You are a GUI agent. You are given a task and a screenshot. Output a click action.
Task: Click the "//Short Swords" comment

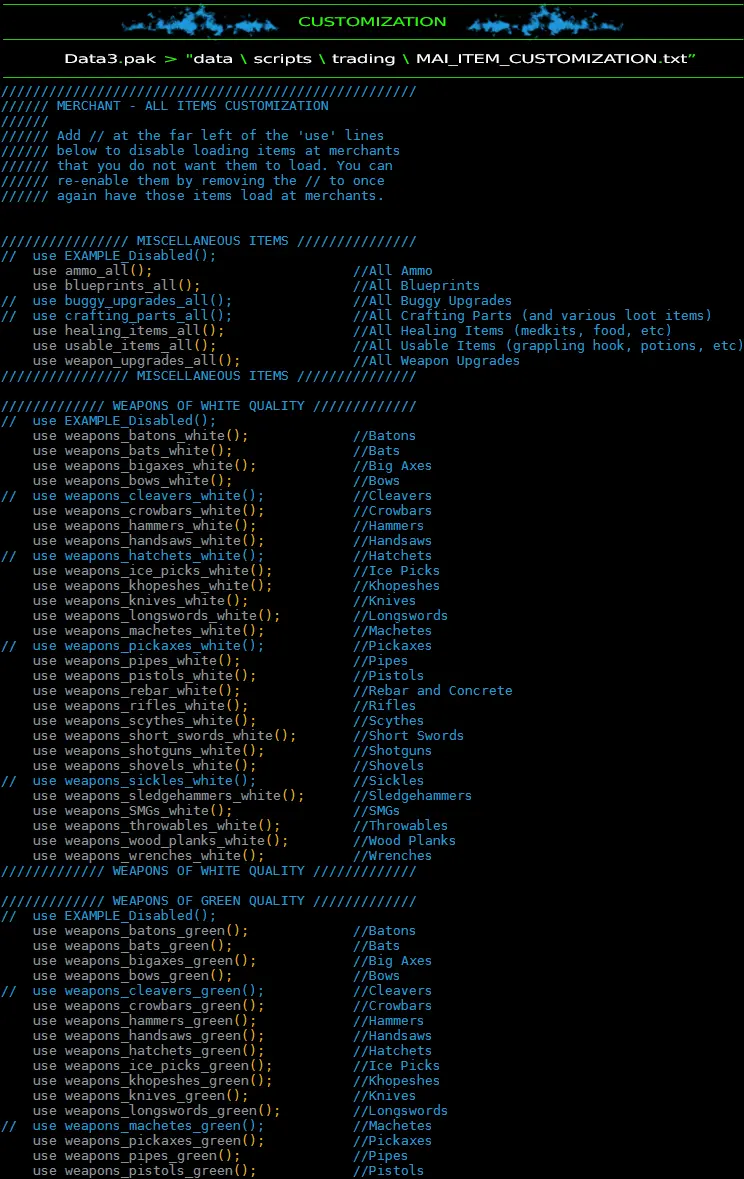coord(408,735)
